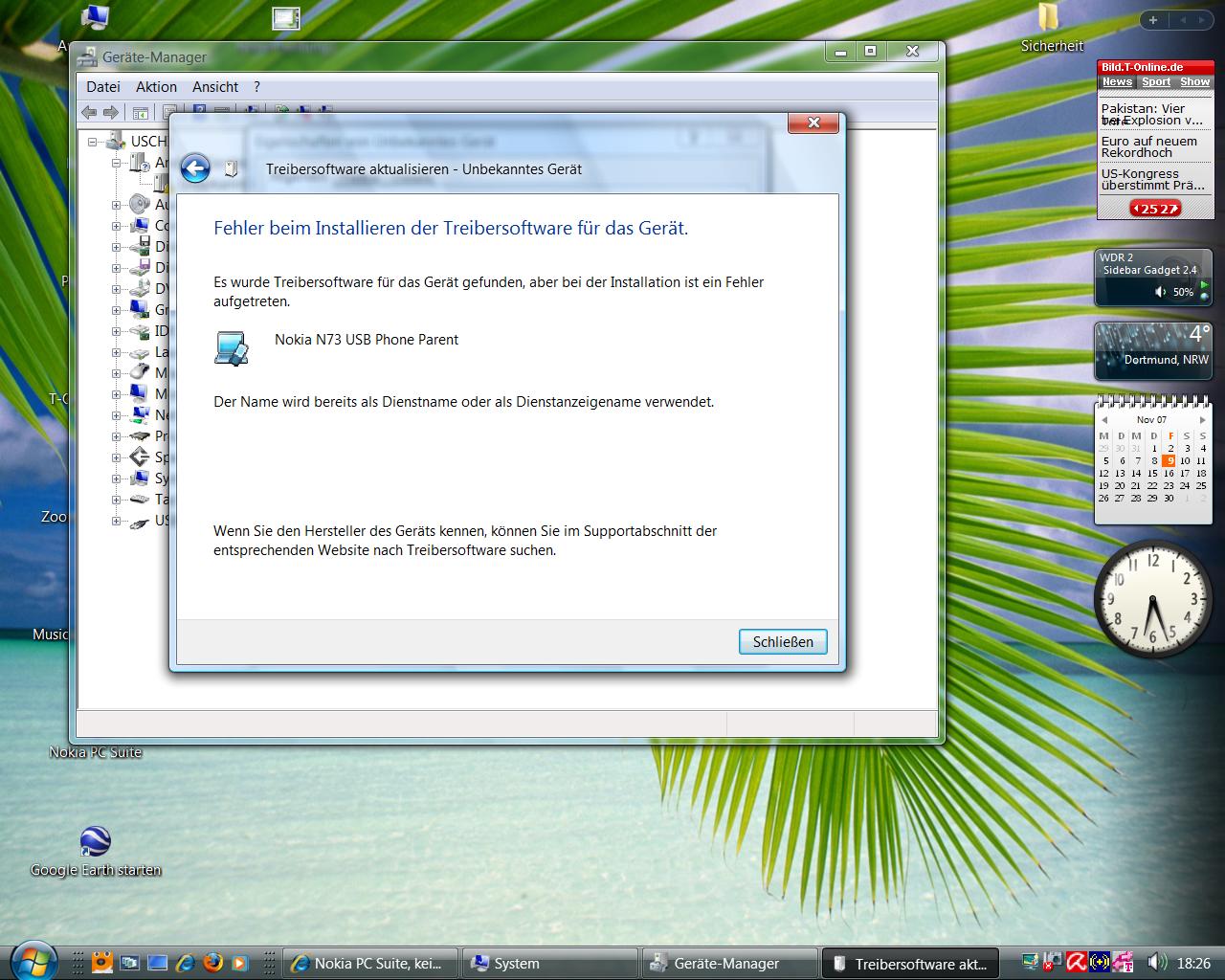The width and height of the screenshot is (1225, 980).
Task: Click the Nokia N73 phone device icon
Action: 231,348
